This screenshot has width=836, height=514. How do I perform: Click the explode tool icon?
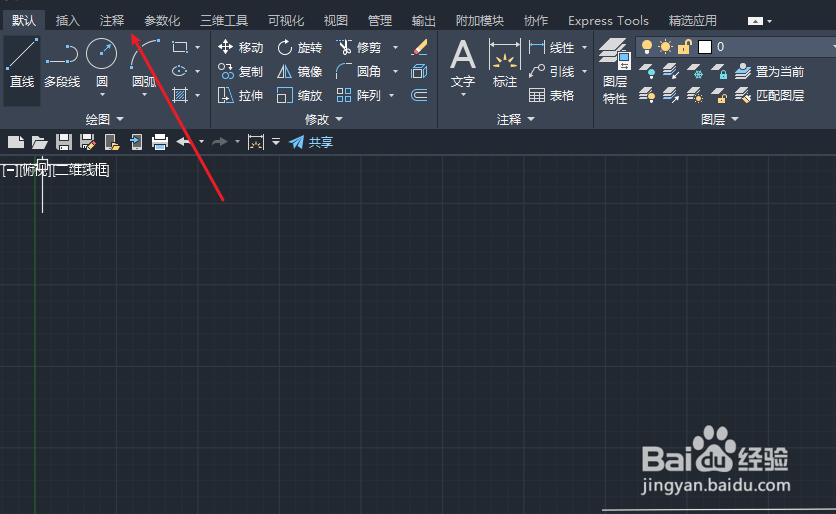(x=420, y=71)
